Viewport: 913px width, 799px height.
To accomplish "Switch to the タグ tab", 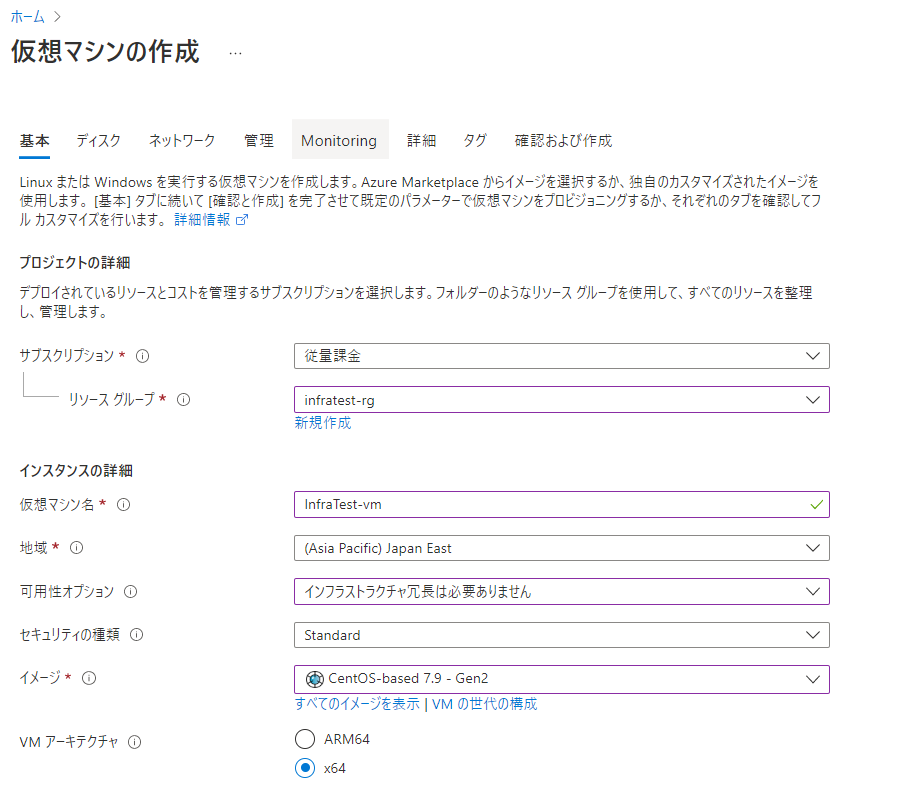I will click(x=475, y=141).
